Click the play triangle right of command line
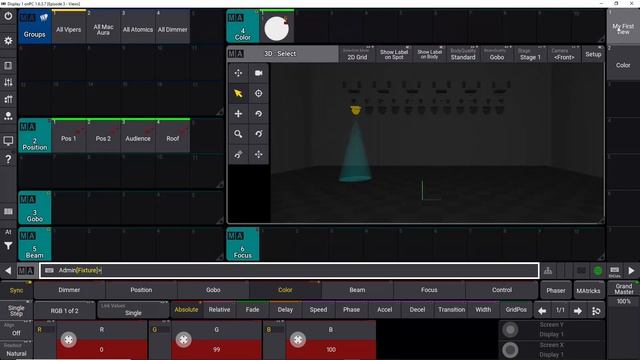 pyautogui.click(x=631, y=271)
